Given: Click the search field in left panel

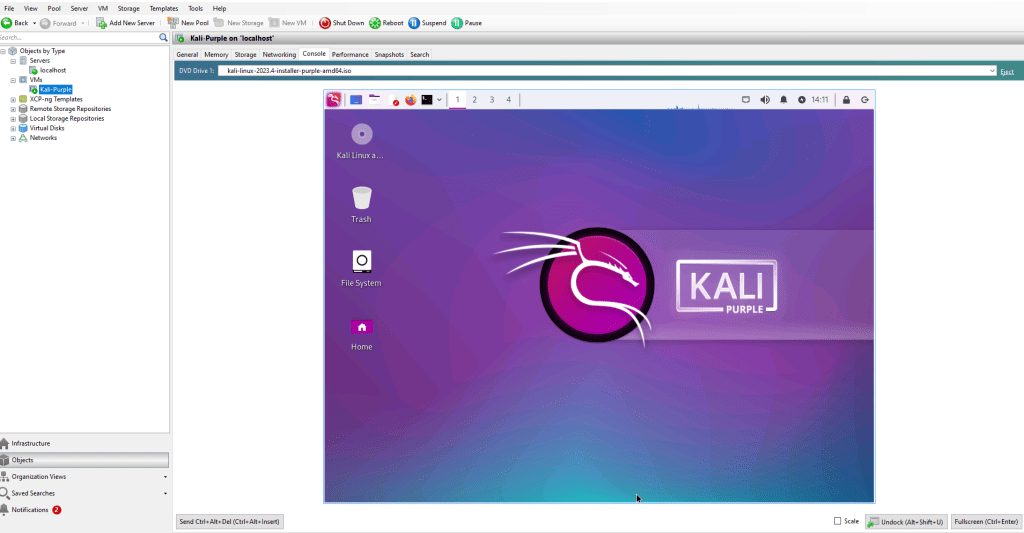Looking at the screenshot, I should [78, 37].
